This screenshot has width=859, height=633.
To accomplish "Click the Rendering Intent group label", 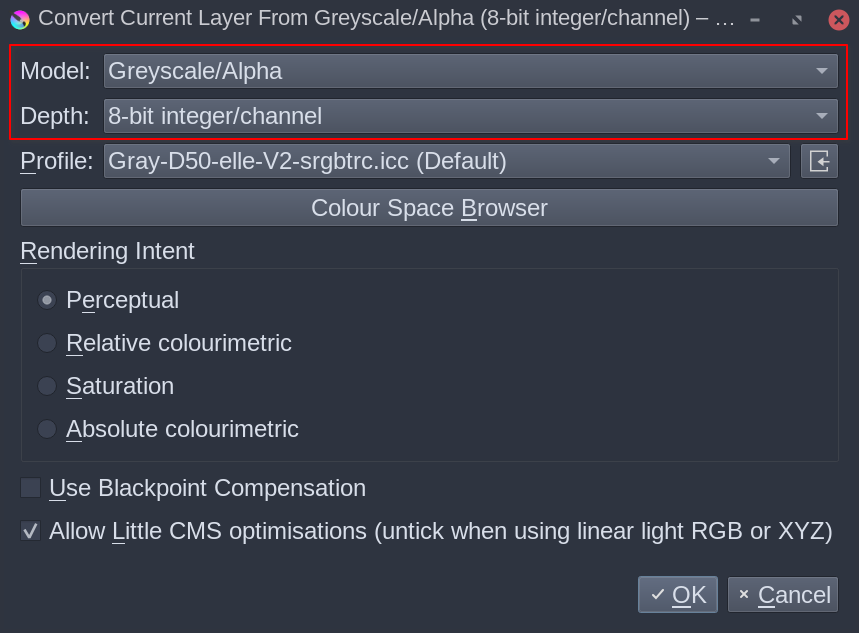I will 107,251.
